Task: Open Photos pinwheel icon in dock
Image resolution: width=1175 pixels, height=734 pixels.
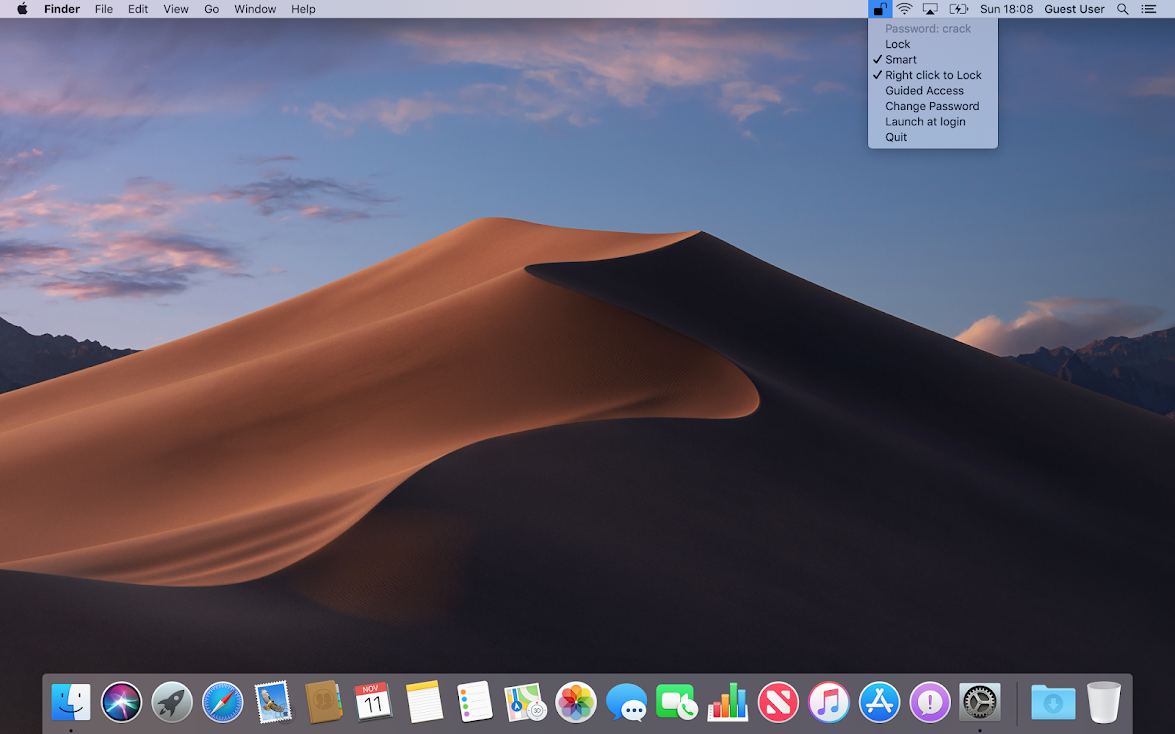Action: pyautogui.click(x=576, y=703)
